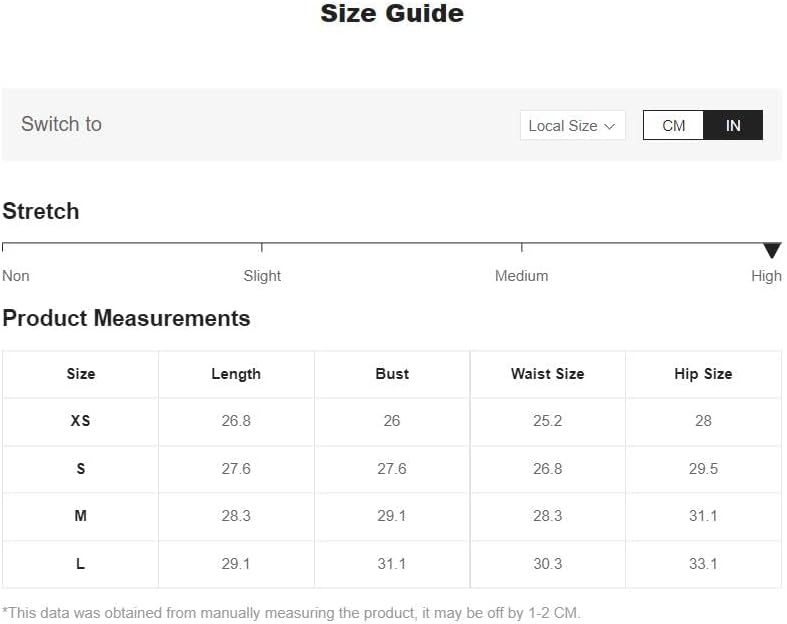Select the XS size row

pyautogui.click(x=81, y=421)
